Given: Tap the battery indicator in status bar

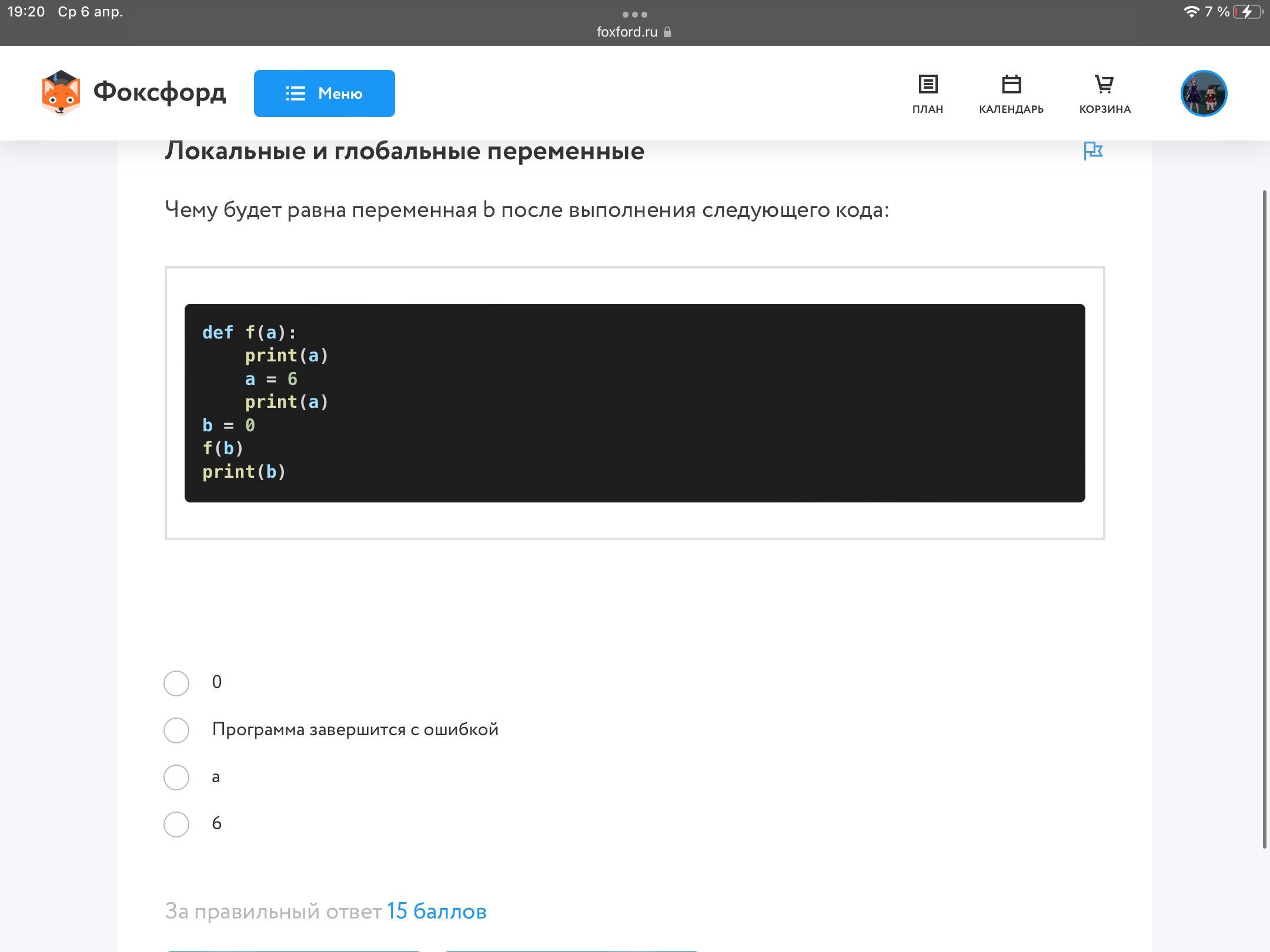Looking at the screenshot, I should pyautogui.click(x=1248, y=12).
